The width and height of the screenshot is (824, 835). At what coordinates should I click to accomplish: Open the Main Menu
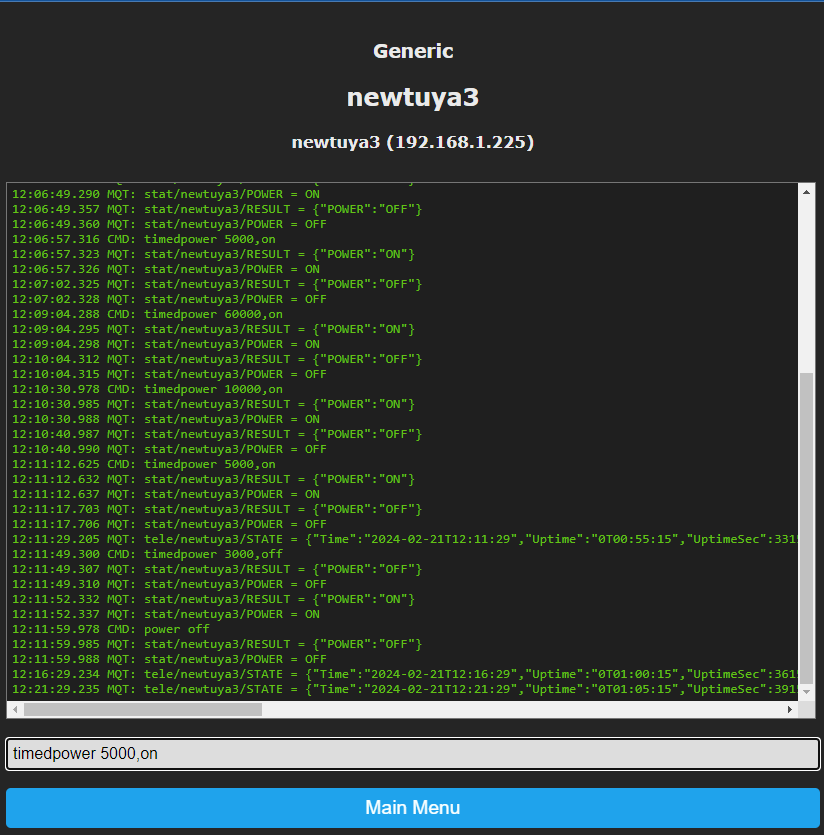[x=412, y=807]
